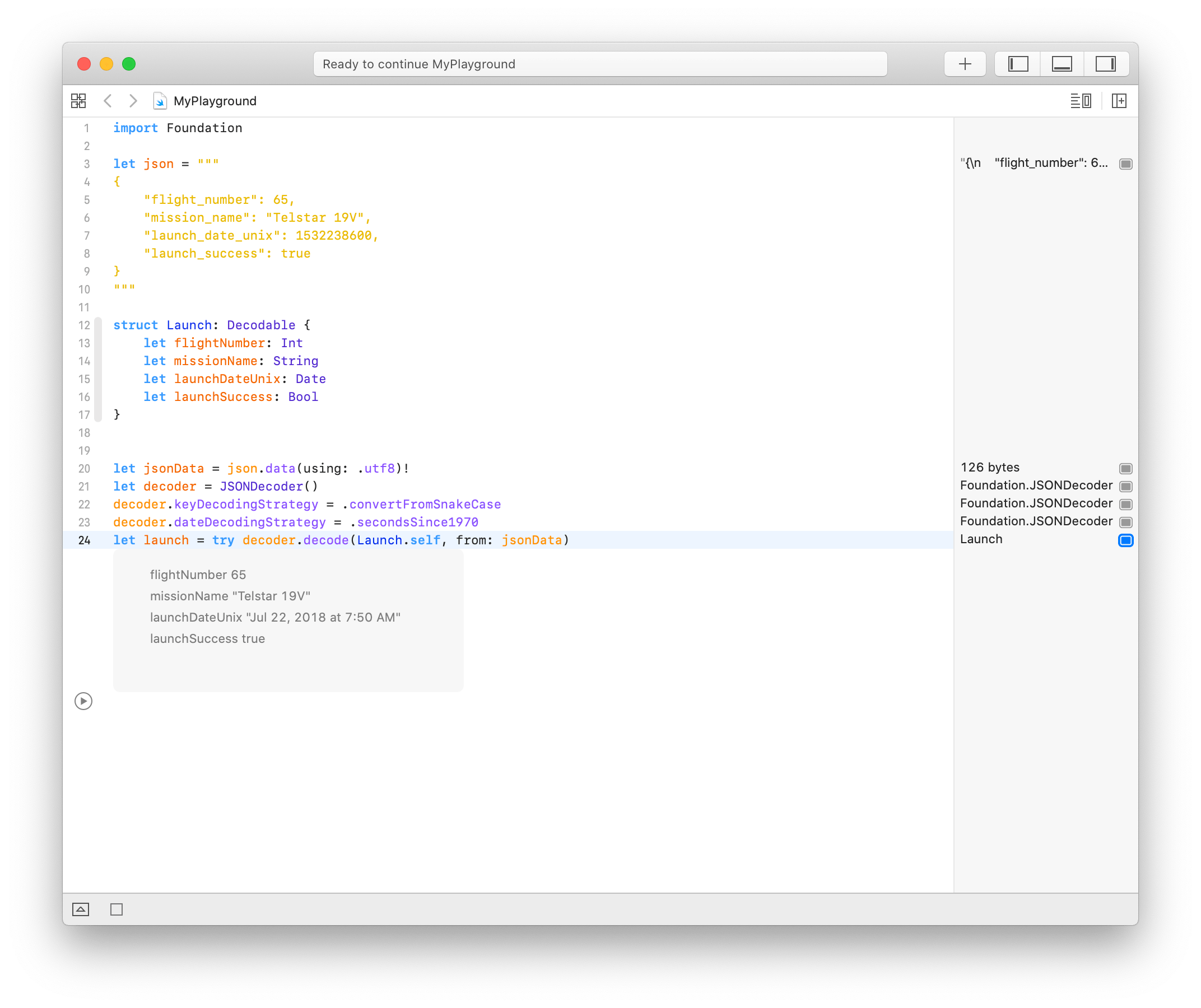Show inline result for the 126 bytes value
Screen dimensions: 1201x1008
1126,468
